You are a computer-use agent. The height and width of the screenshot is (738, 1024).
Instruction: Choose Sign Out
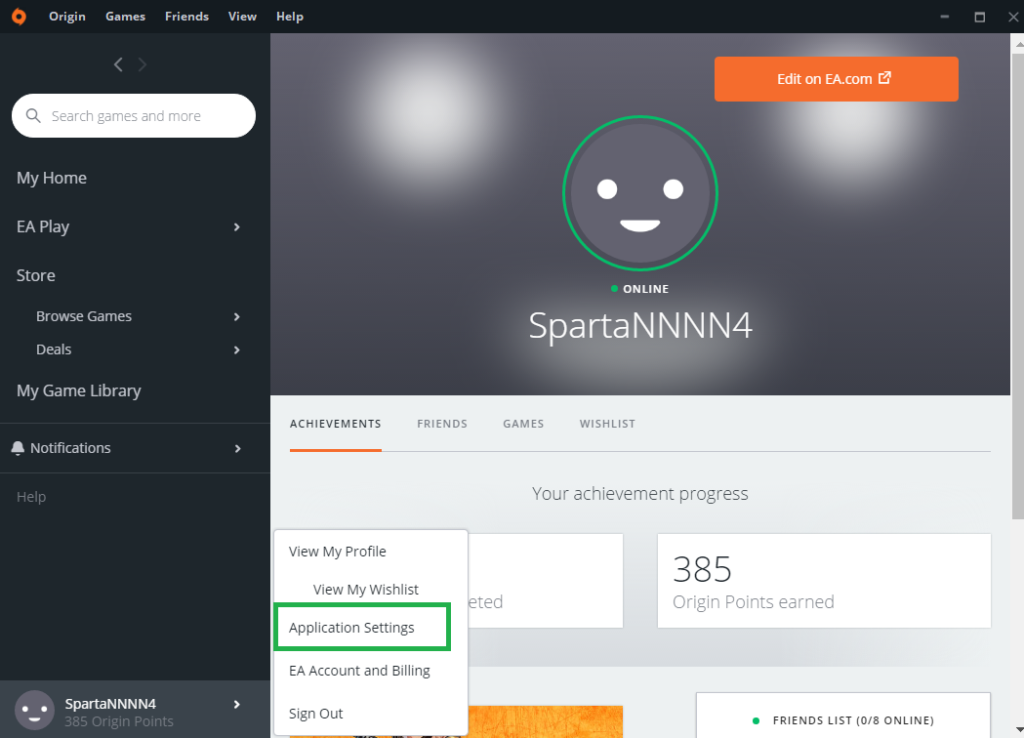click(315, 713)
